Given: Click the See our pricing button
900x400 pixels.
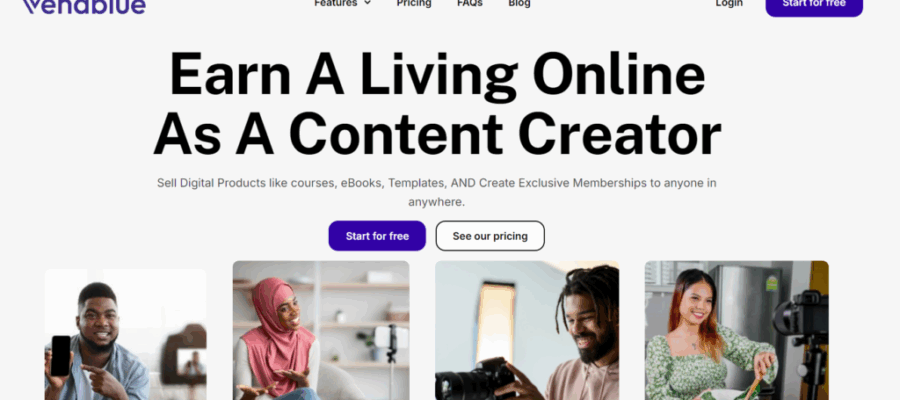Looking at the screenshot, I should pos(490,236).
